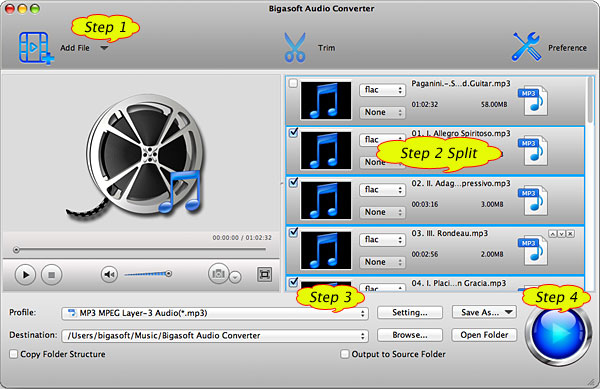The image size is (600, 389).
Task: Open snapshot options dropdown arrow
Action: click(235, 277)
